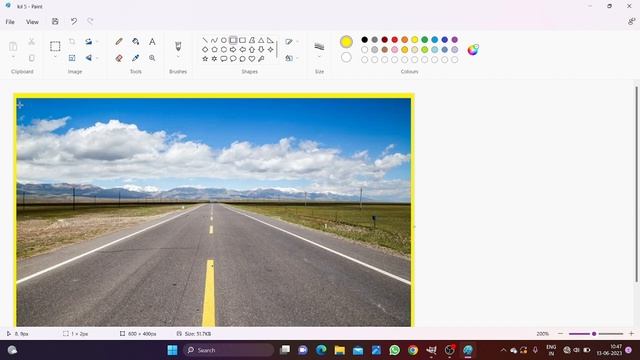Open WhatsApp from taskbar
Image resolution: width=640 pixels, height=360 pixels.
click(395, 350)
